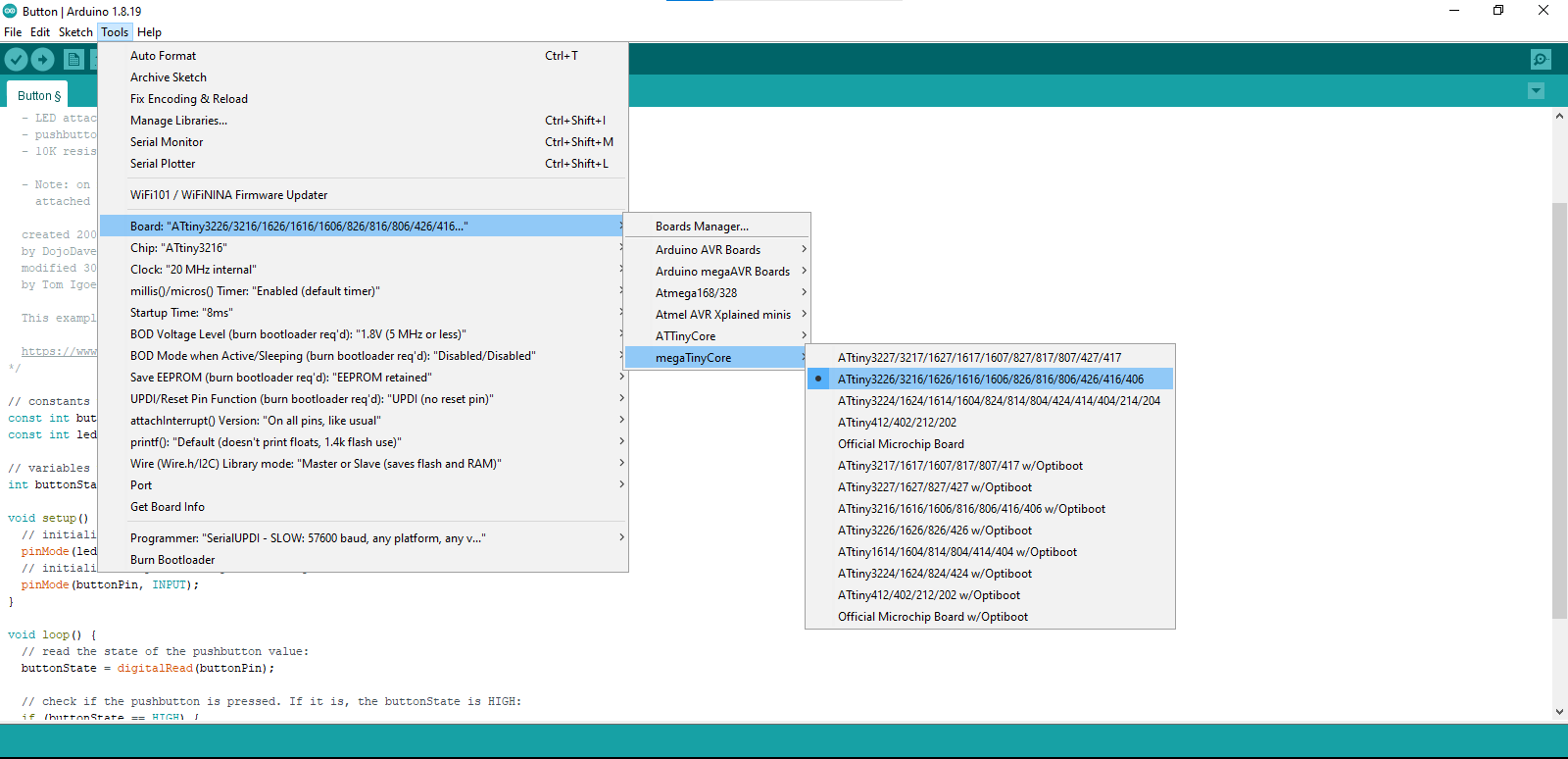
Task: Expand the BOD Voltage Level submenu
Action: click(x=363, y=334)
